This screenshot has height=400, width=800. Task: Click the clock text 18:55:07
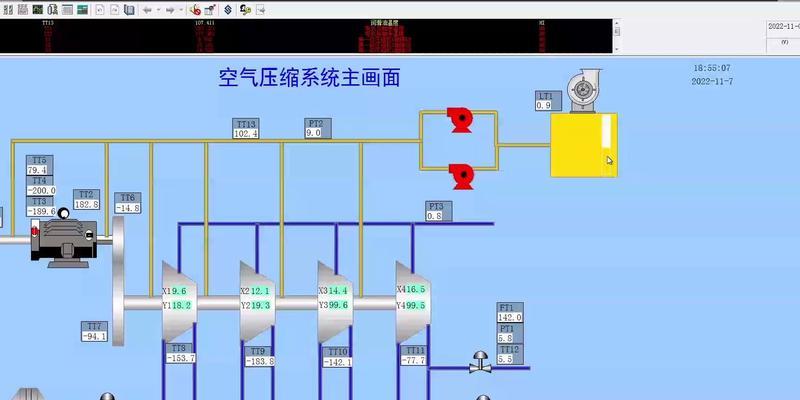pos(712,68)
